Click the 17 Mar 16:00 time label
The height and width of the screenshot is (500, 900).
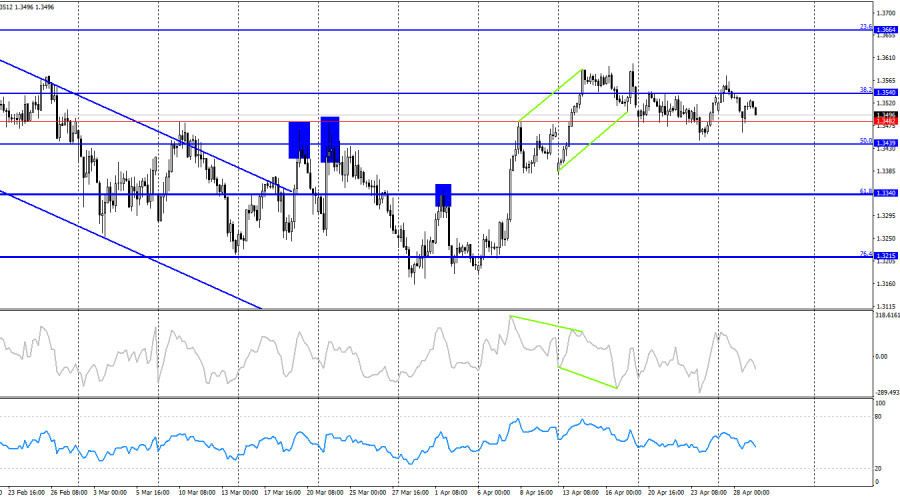(x=282, y=493)
